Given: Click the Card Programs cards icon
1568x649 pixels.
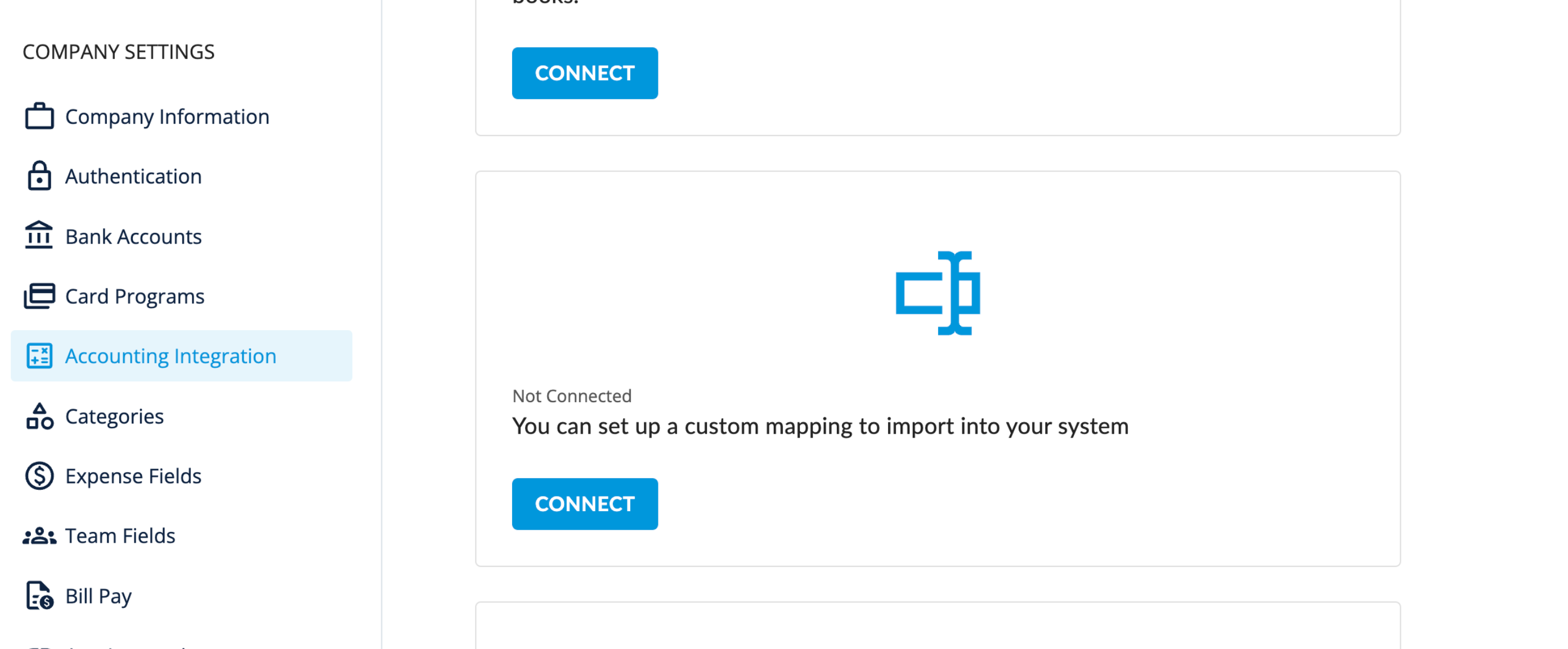Looking at the screenshot, I should pos(39,296).
